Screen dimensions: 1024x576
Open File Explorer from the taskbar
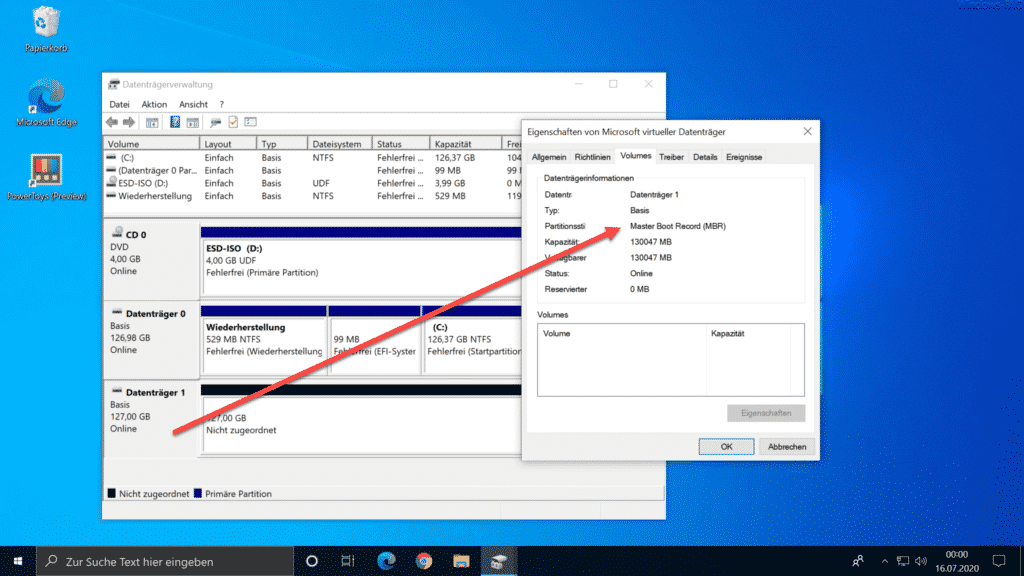click(461, 561)
